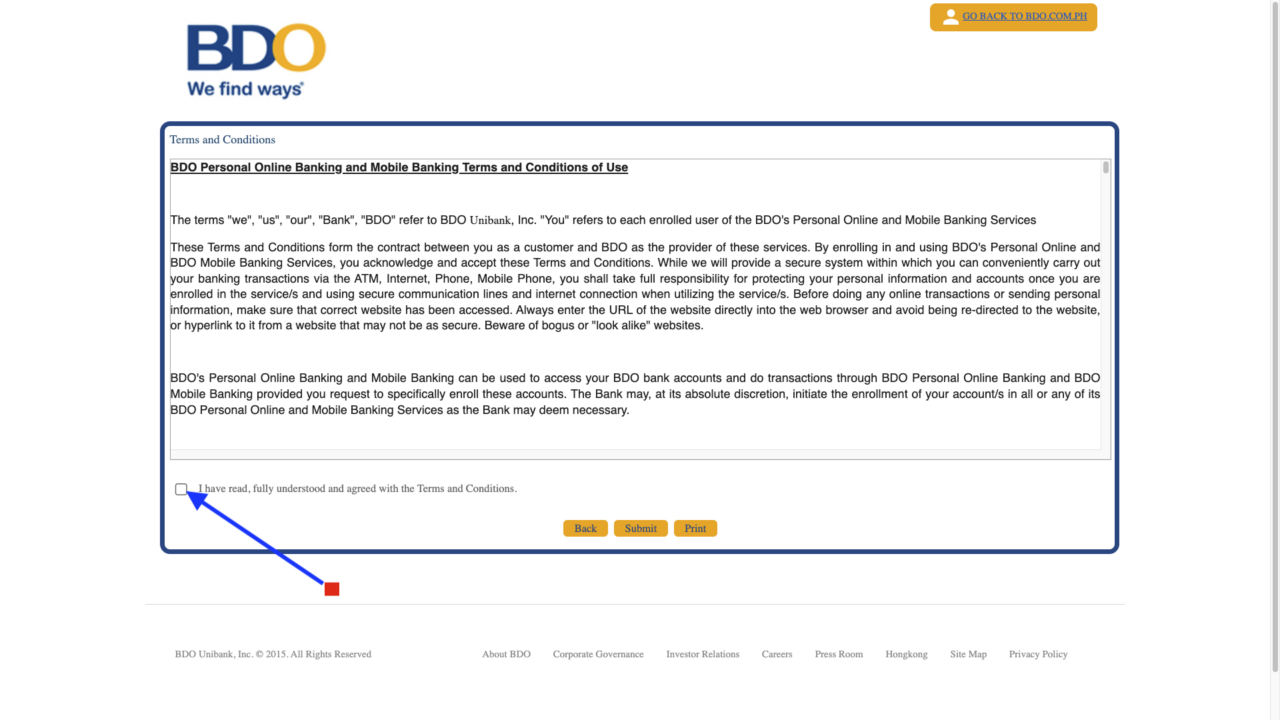This screenshot has height=720, width=1280.
Task: Click the BDO Unibank 2015 copyright text
Action: coord(273,654)
